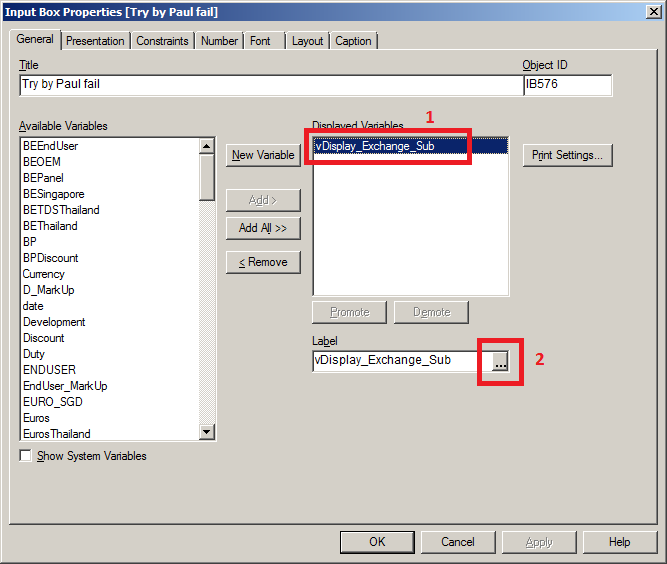Screen dimensions: 667x564
Task: Select vDisplay_Exchange_Sub in Displayed Variables
Action: coord(410,146)
